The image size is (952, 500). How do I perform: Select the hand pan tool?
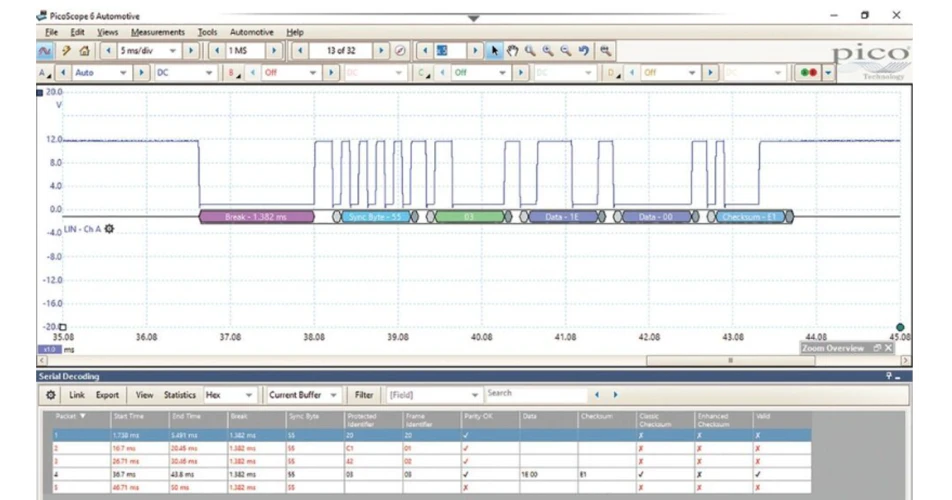(512, 51)
